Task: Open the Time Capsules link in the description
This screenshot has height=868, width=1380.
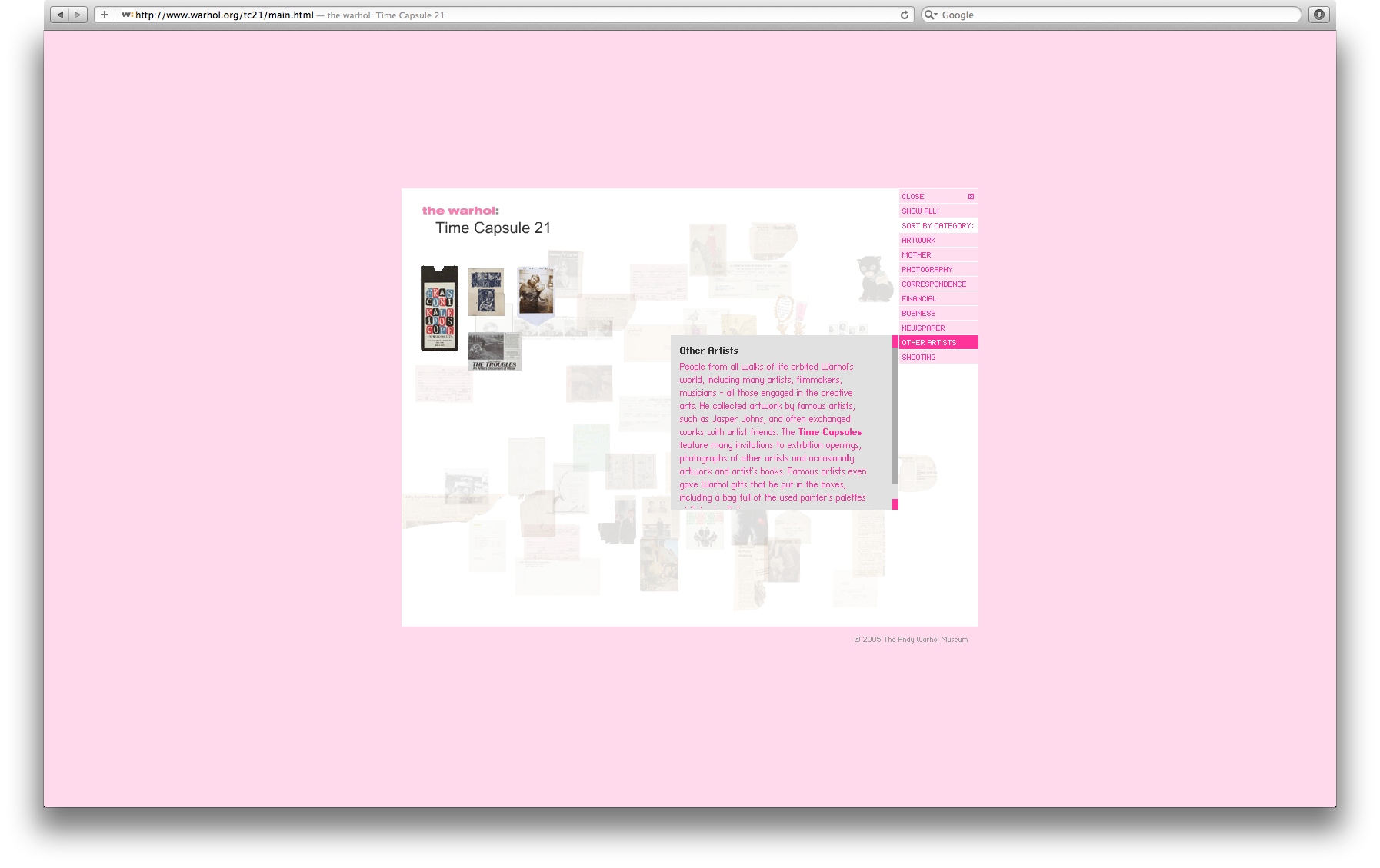Action: click(x=829, y=432)
